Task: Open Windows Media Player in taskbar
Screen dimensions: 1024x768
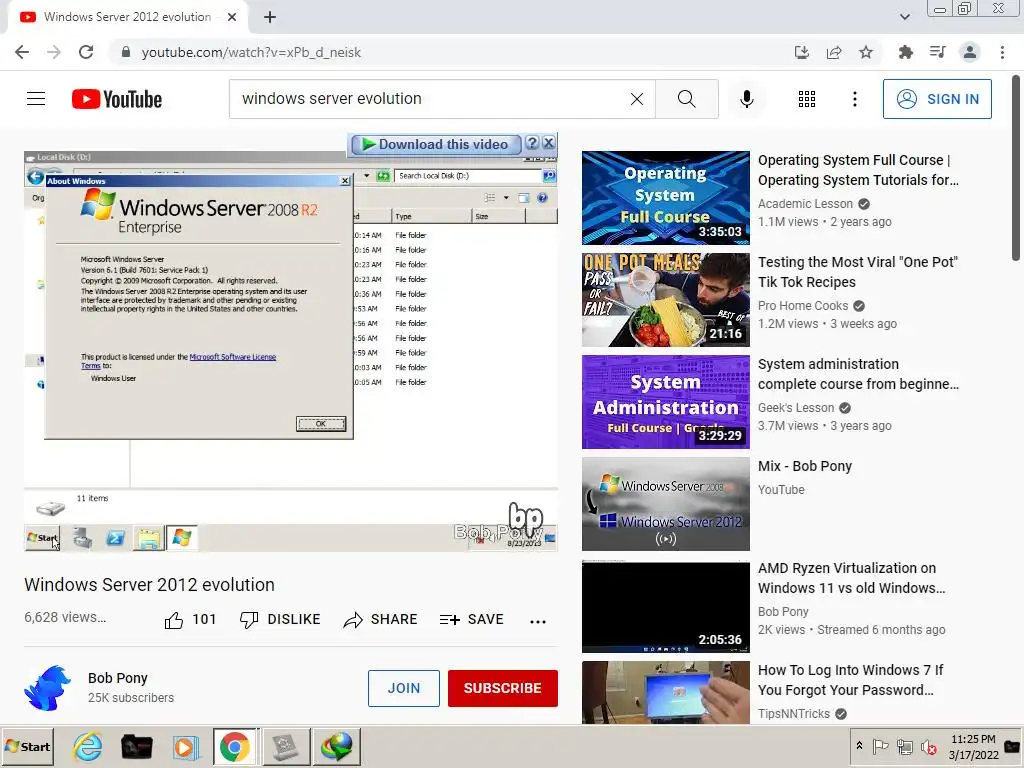Action: point(185,746)
